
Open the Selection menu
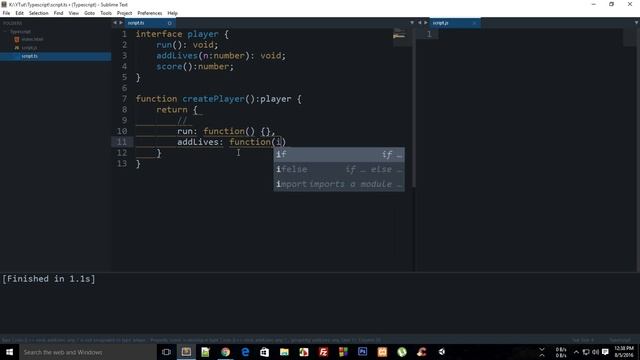click(x=38, y=13)
